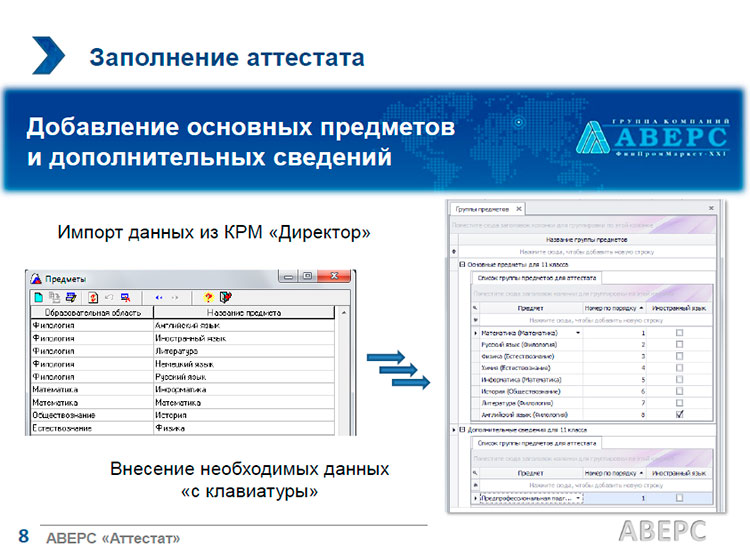The width and height of the screenshot is (750, 555).
Task: Select Информатика cell in Предметы list
Action: [x=244, y=389]
